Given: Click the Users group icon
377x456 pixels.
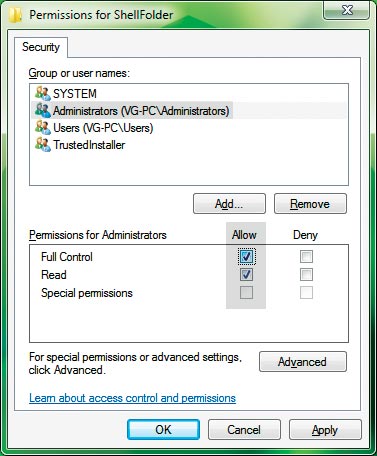Looking at the screenshot, I should point(43,128).
